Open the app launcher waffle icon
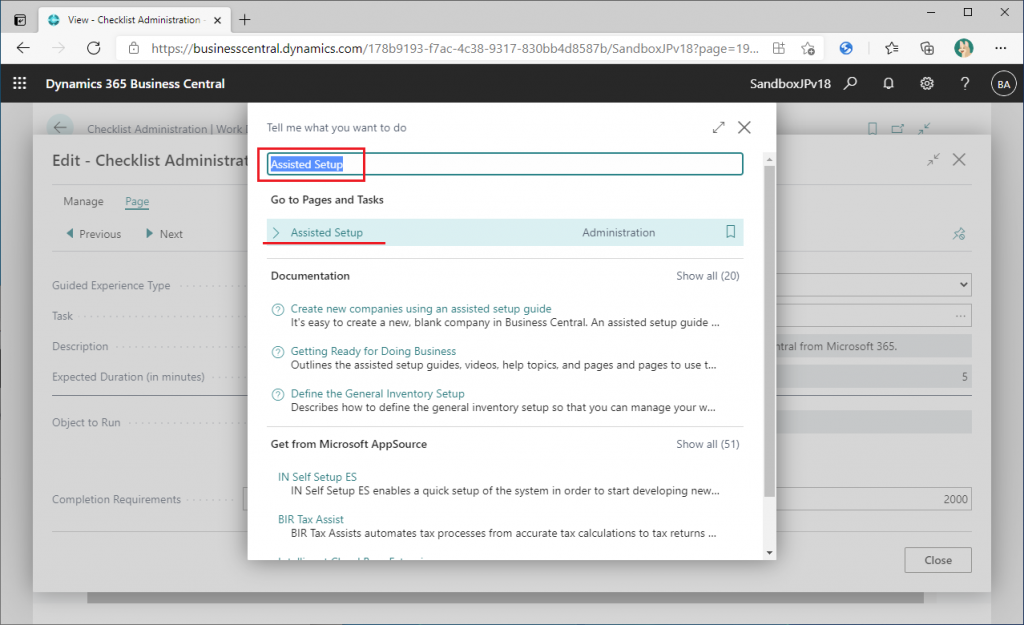This screenshot has height=625, width=1024. (20, 84)
